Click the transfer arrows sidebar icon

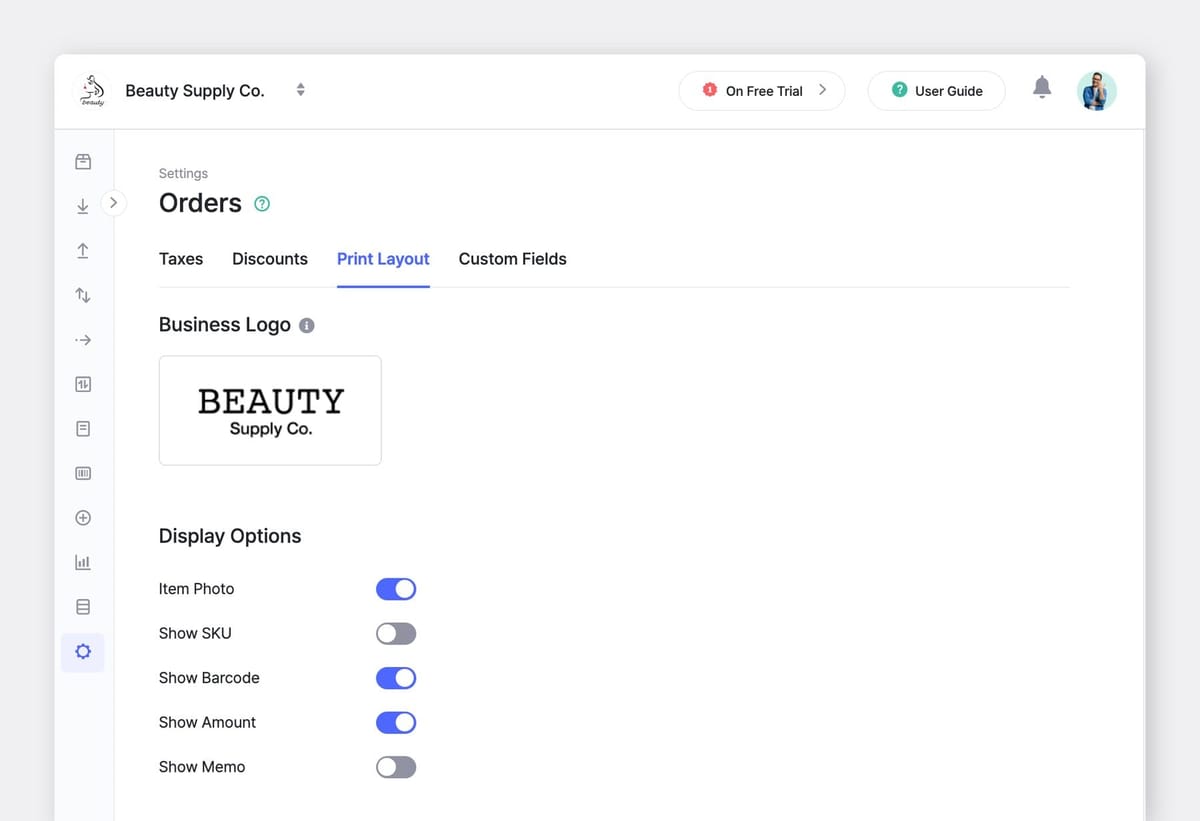tap(83, 295)
